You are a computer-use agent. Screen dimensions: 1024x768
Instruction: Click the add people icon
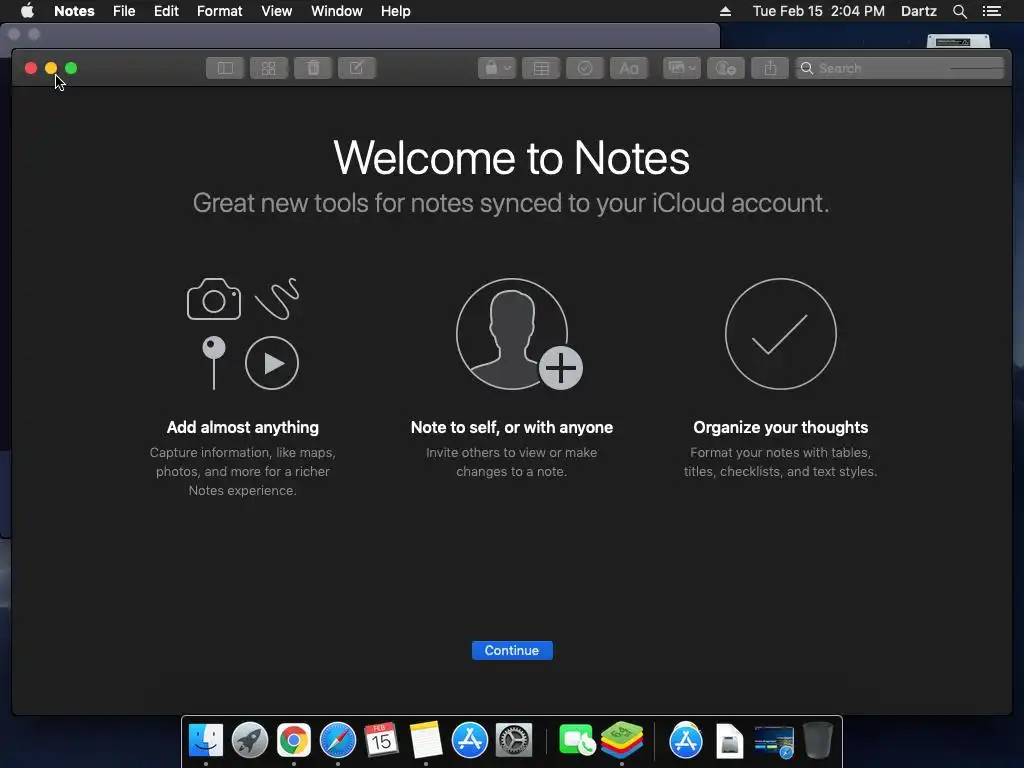click(726, 69)
